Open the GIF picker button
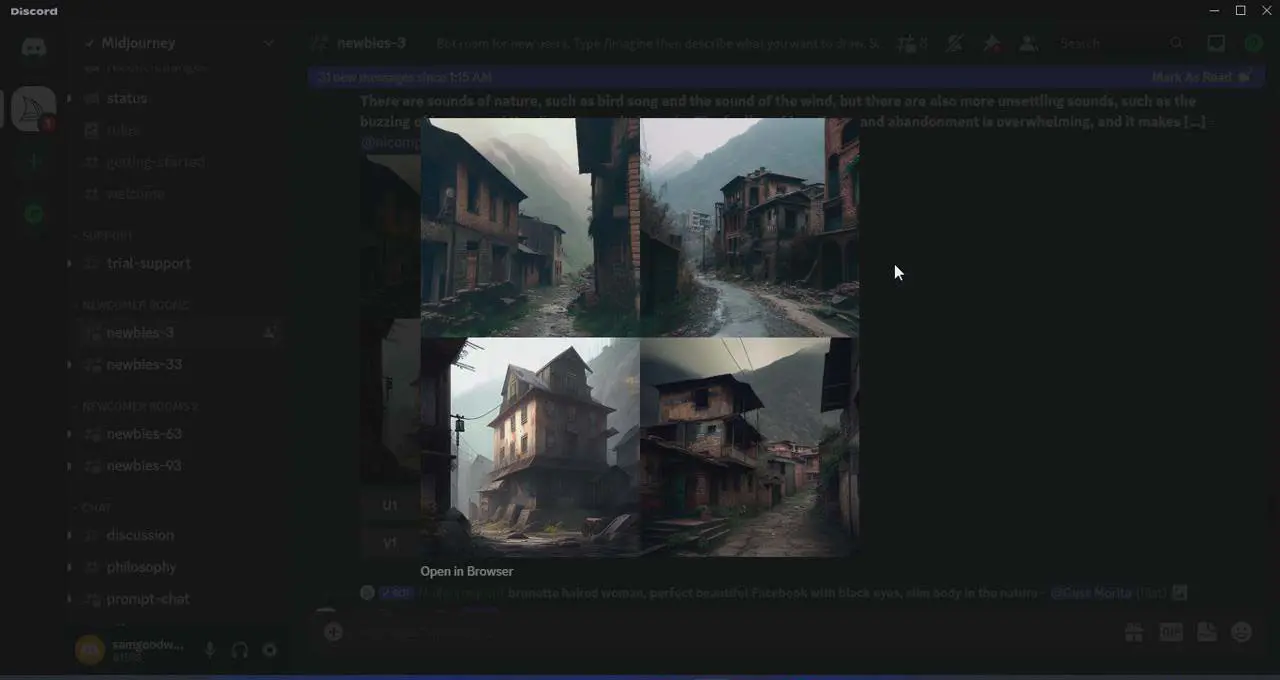This screenshot has height=680, width=1280. coord(1170,632)
